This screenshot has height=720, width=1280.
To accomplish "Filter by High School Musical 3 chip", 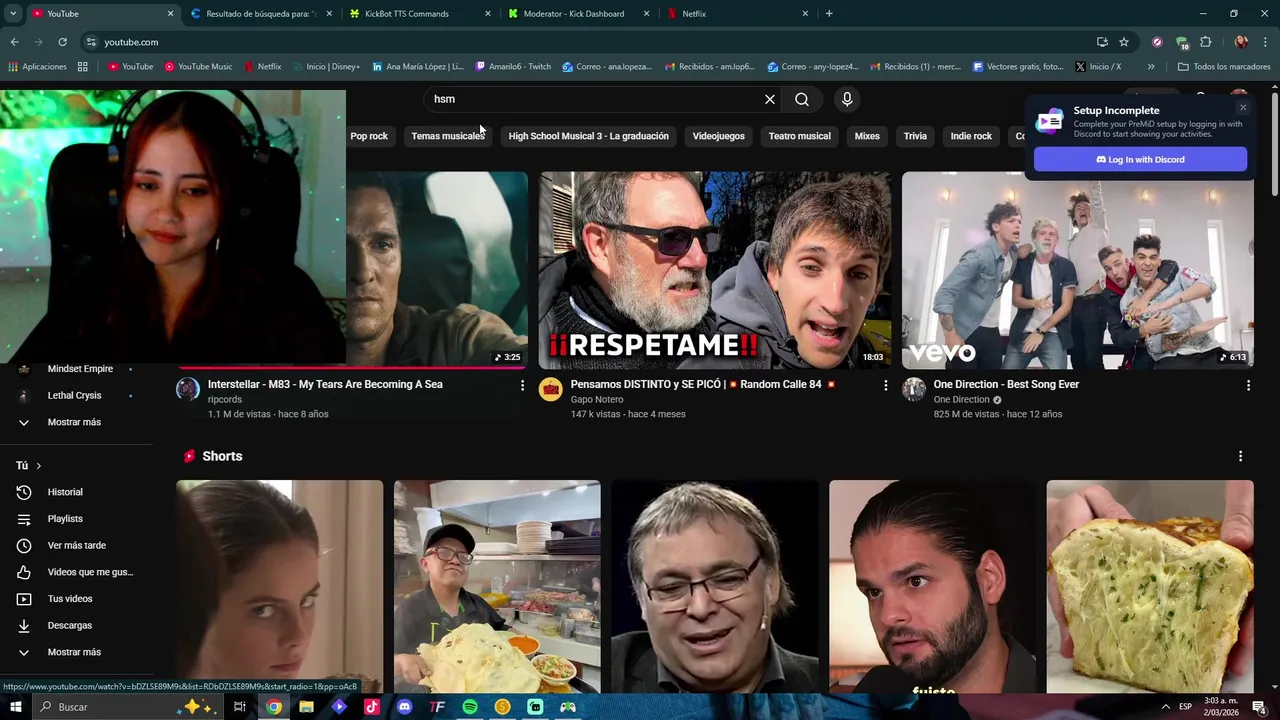I will click(588, 136).
